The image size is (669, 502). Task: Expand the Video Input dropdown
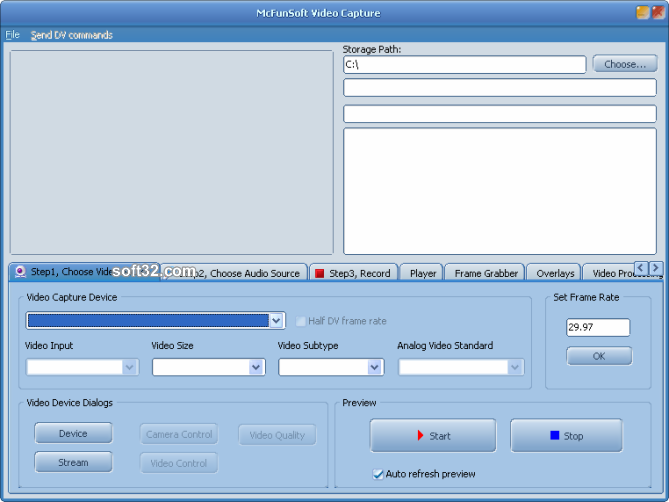tap(129, 367)
